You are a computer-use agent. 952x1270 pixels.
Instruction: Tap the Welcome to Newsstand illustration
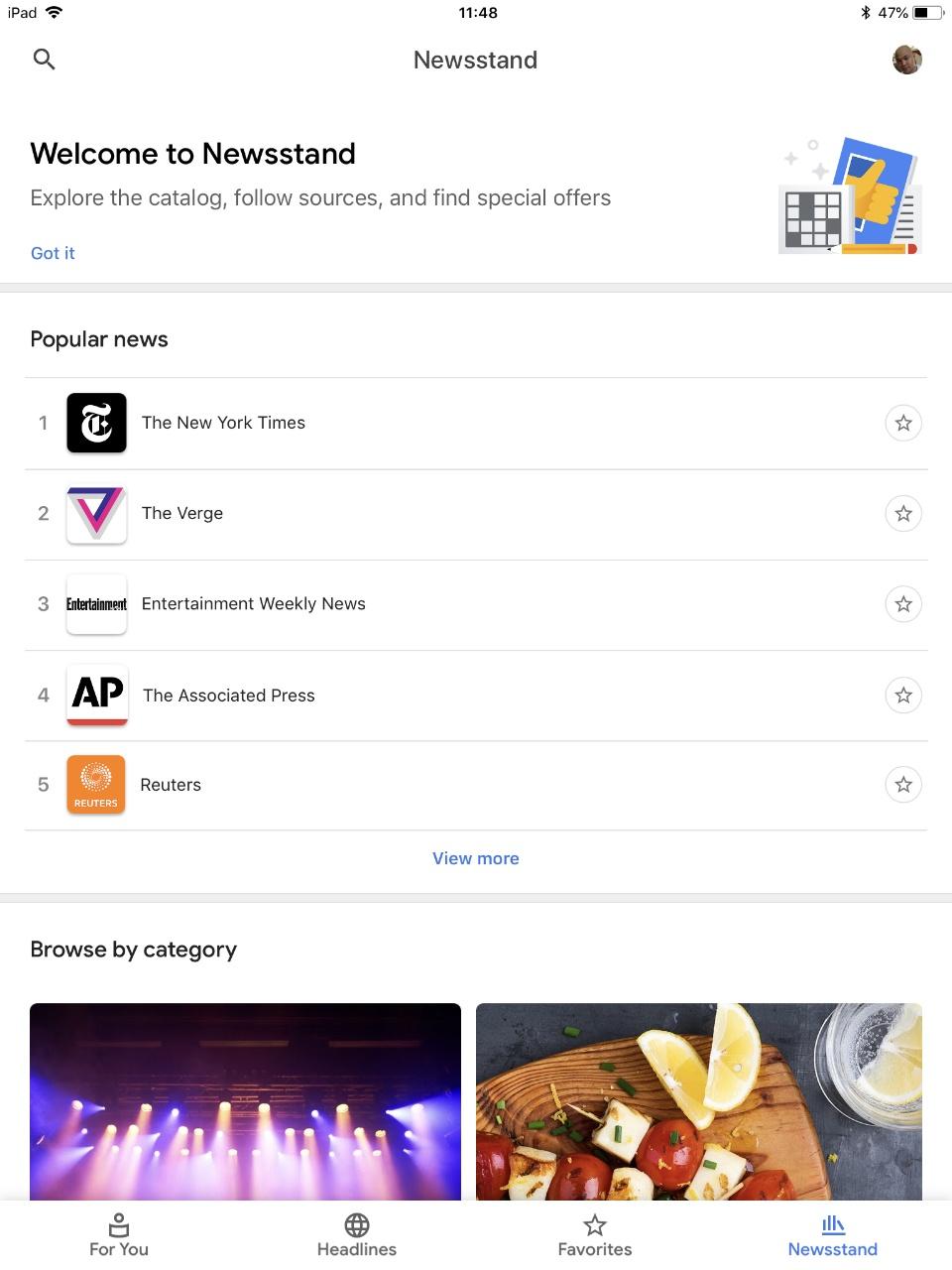click(850, 197)
